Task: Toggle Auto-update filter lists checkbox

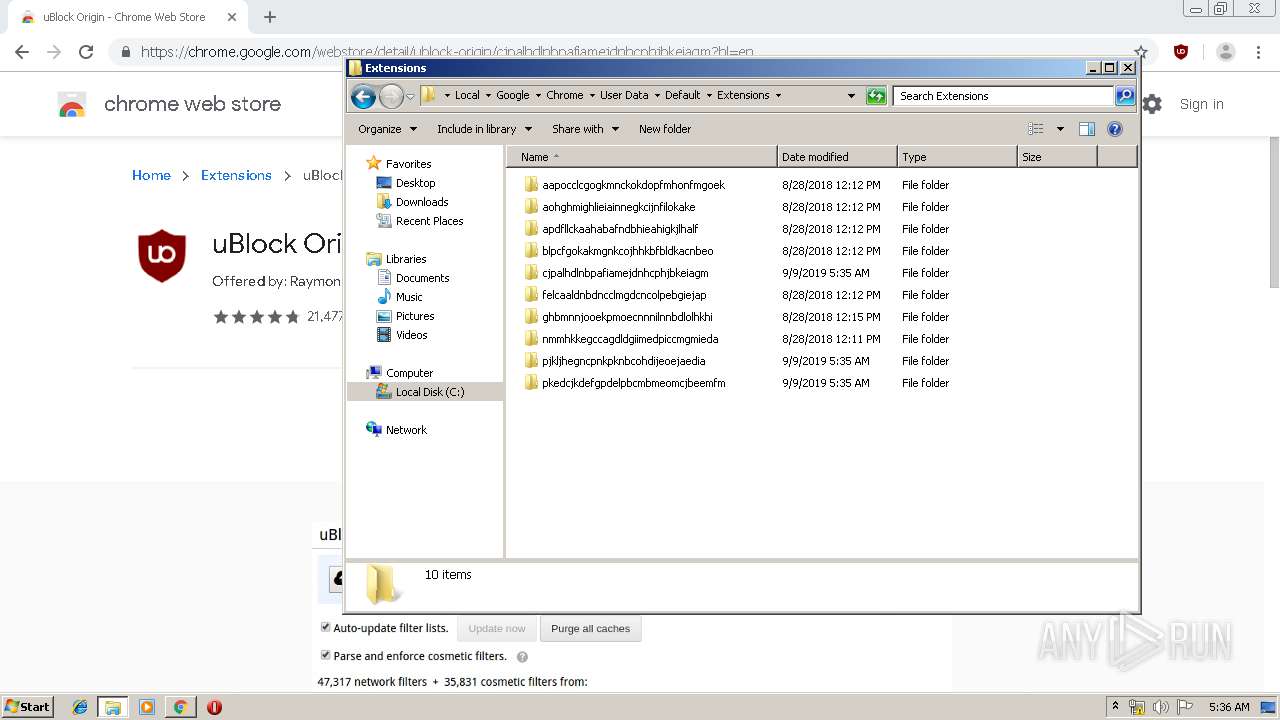Action: click(325, 627)
